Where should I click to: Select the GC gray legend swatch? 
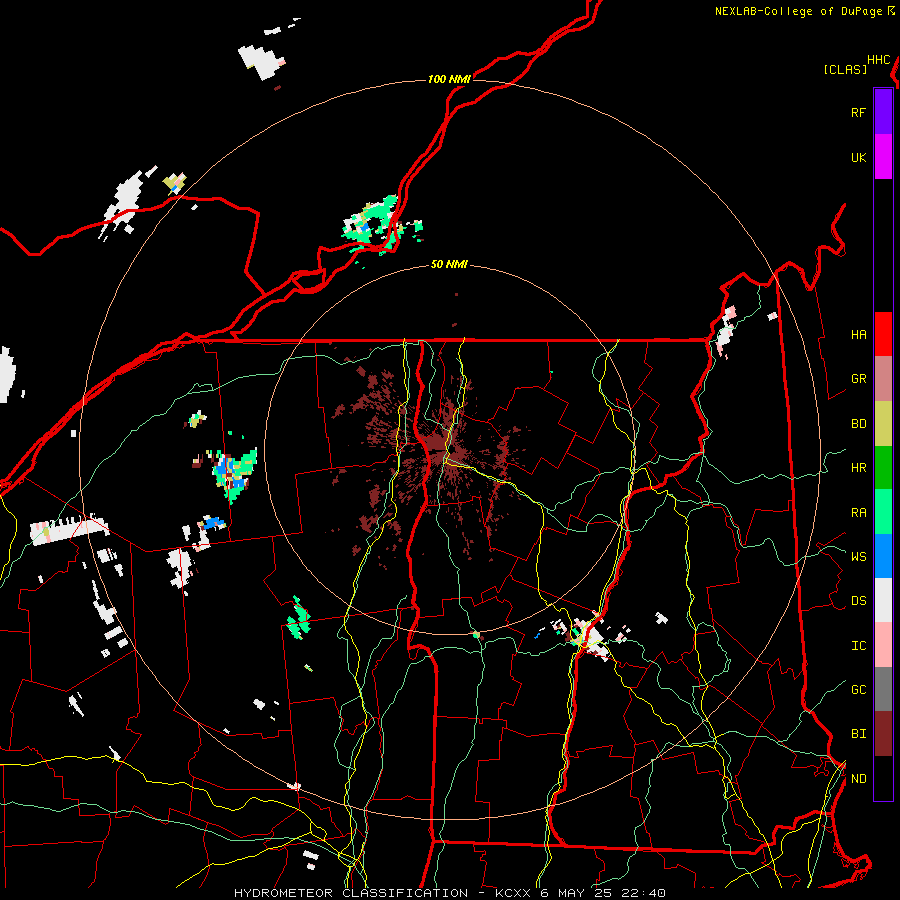pos(883,689)
